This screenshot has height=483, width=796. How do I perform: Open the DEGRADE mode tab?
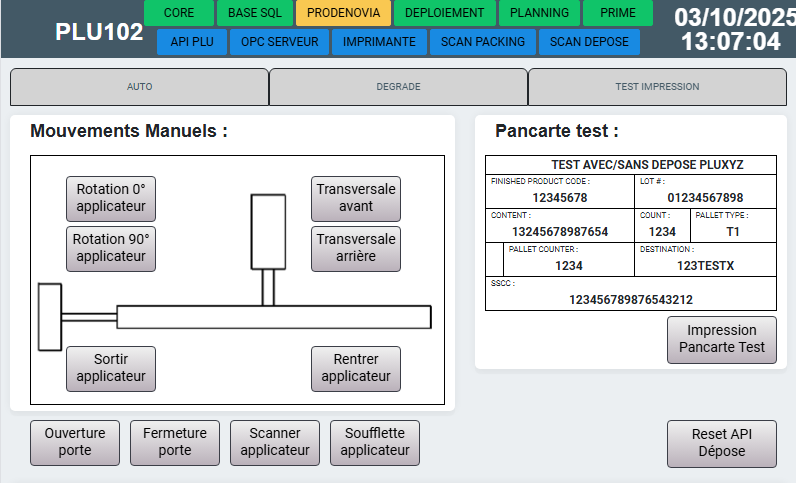tap(398, 87)
